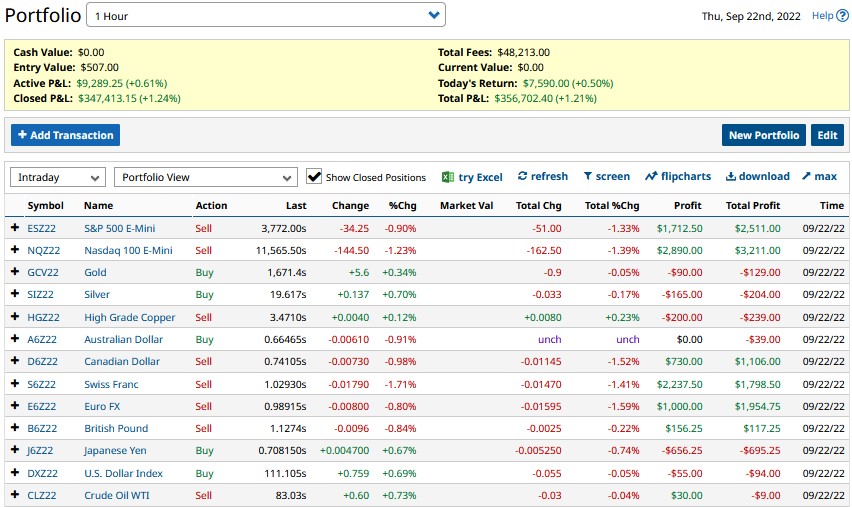Sort by the %Chg column header
This screenshot has height=507, width=852.
(403, 205)
